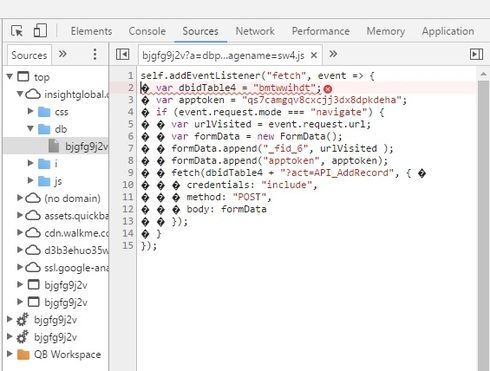Open the Network tab

pos(255,31)
